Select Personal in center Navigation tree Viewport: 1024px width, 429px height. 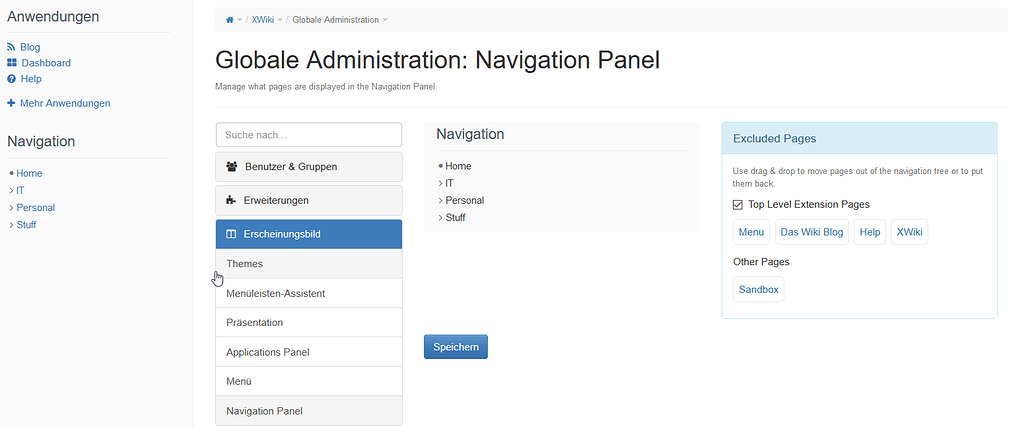[465, 200]
